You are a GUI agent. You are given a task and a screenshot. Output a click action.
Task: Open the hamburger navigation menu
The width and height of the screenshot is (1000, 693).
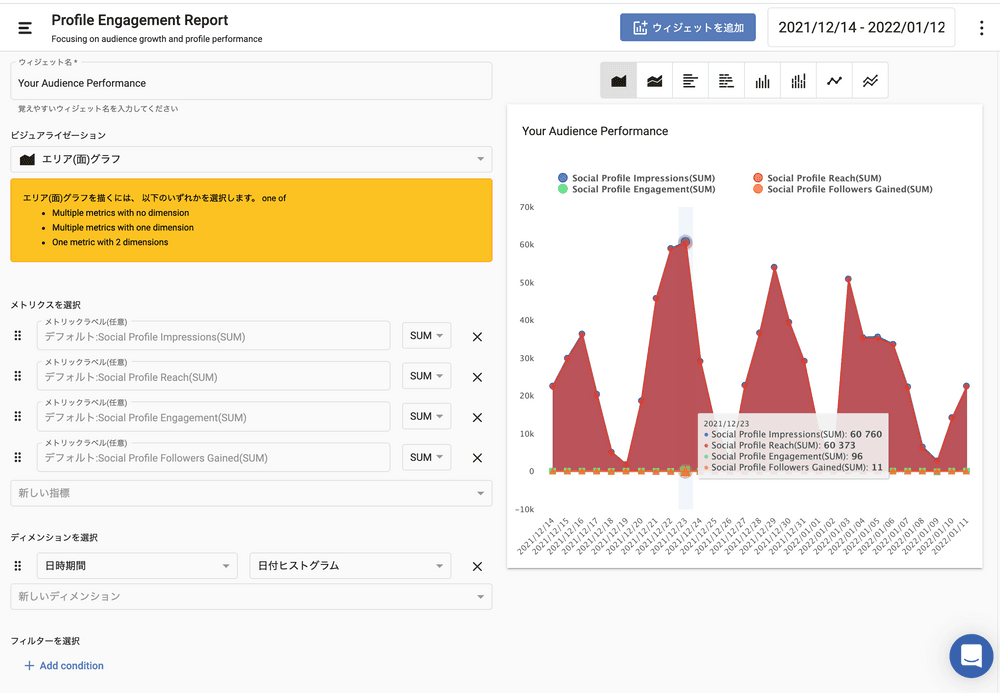[25, 27]
